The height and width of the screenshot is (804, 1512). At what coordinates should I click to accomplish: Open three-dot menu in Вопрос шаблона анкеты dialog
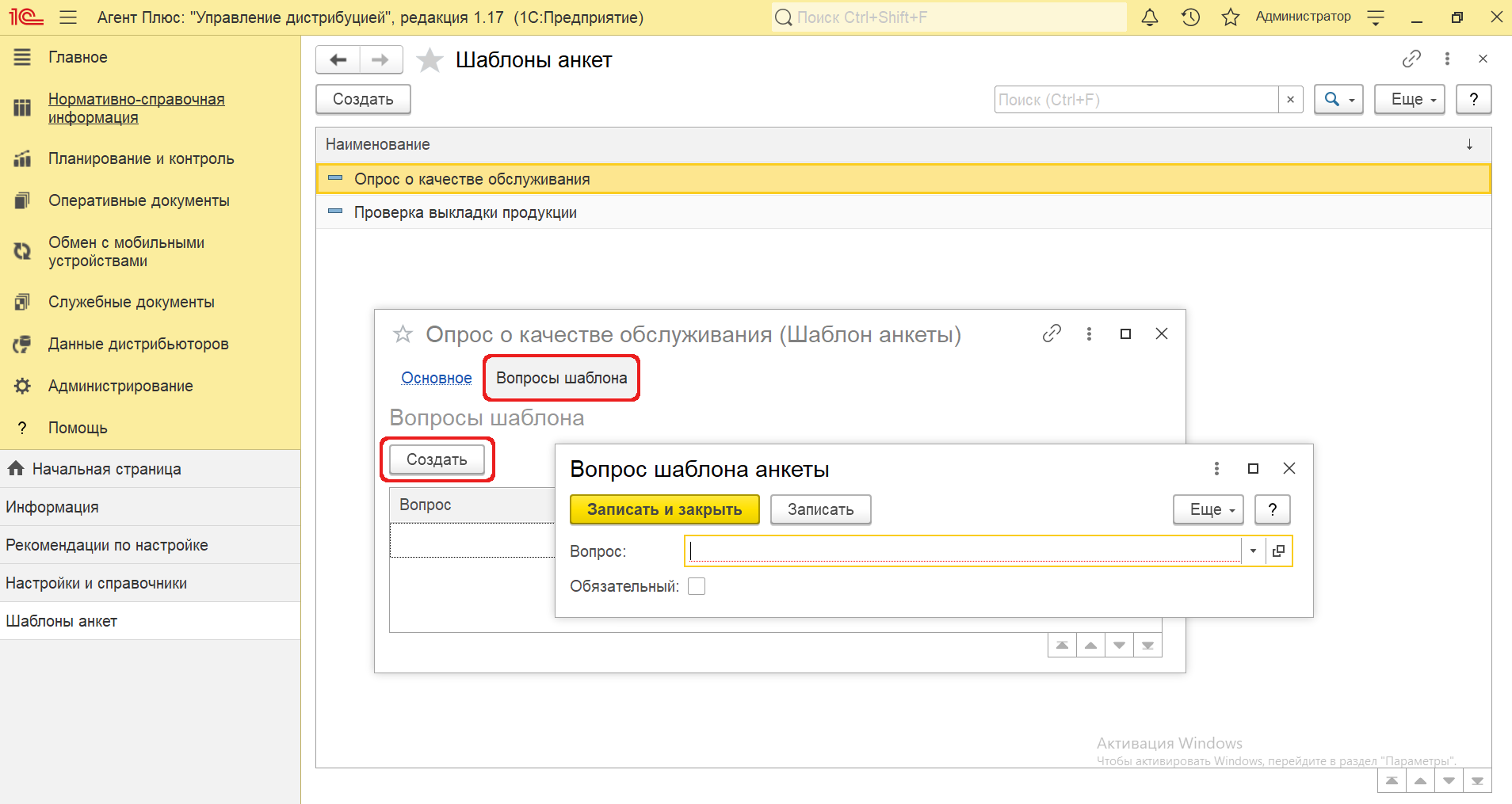pyautogui.click(x=1216, y=468)
